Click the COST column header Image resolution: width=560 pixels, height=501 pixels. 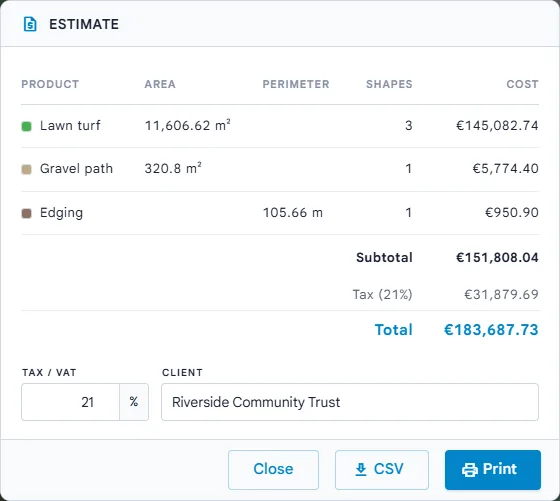click(x=522, y=84)
